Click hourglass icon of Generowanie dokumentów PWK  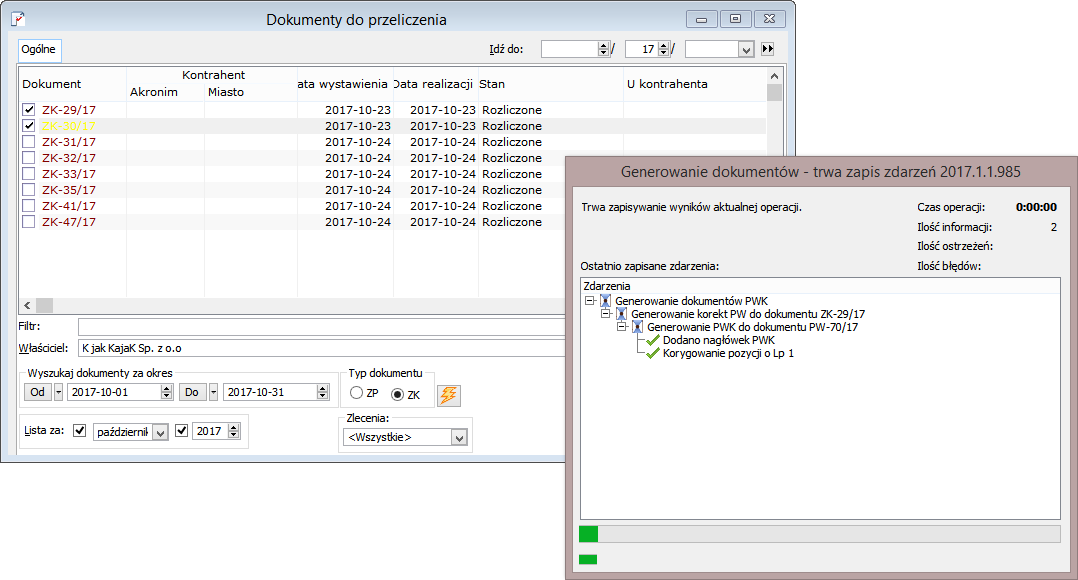point(605,300)
